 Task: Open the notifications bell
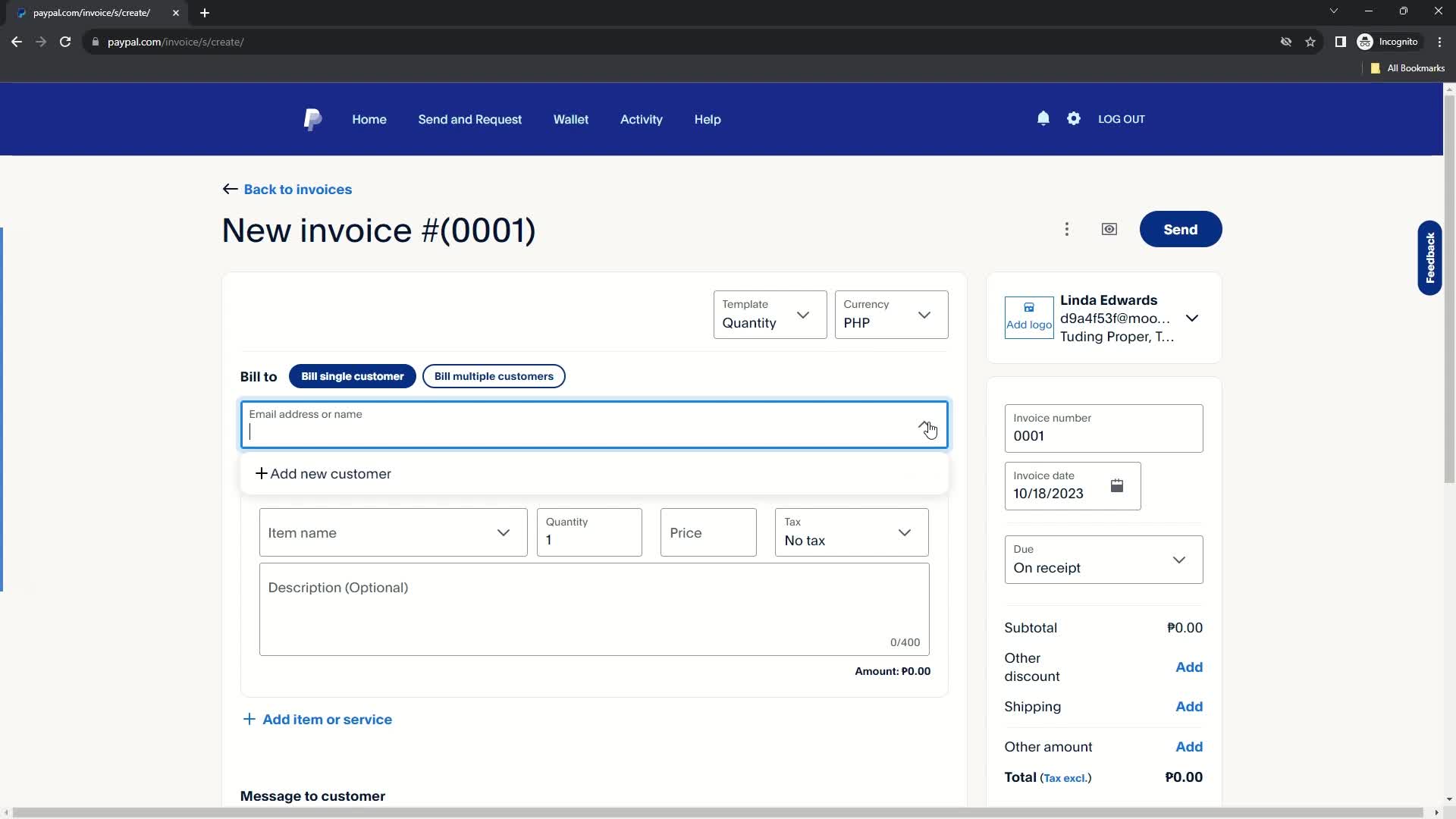[x=1043, y=118]
